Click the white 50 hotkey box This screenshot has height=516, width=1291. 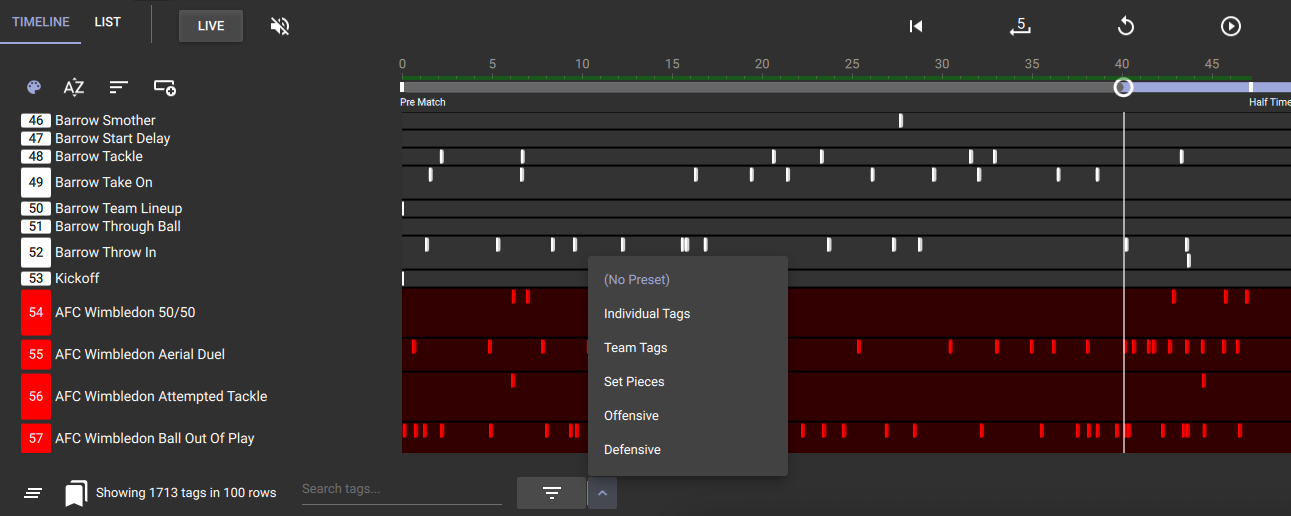pyautogui.click(x=36, y=208)
